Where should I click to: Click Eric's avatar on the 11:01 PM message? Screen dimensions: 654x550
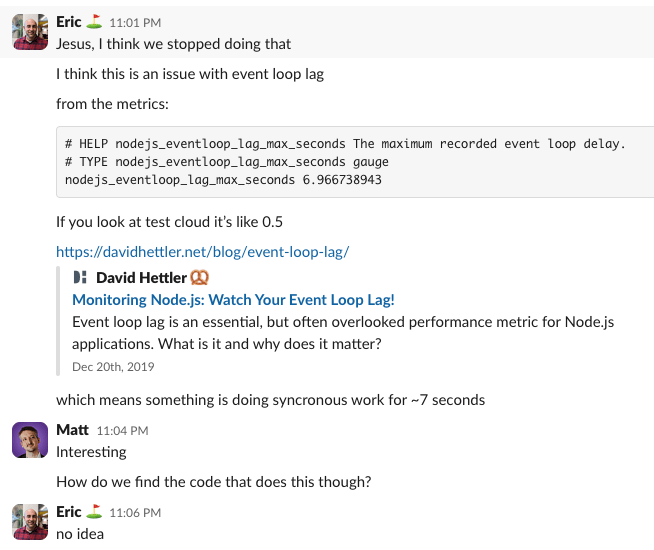(x=30, y=31)
